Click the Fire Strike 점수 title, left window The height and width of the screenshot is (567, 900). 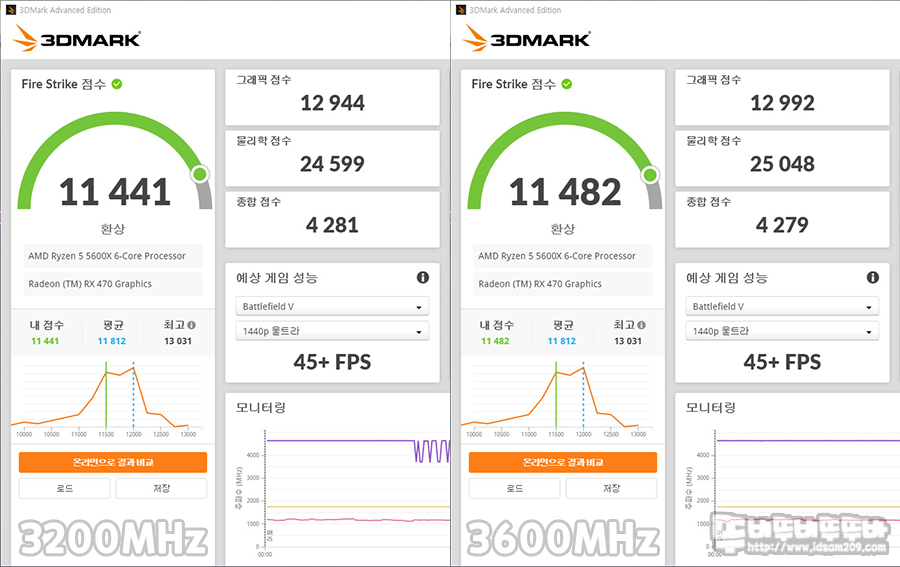click(64, 84)
